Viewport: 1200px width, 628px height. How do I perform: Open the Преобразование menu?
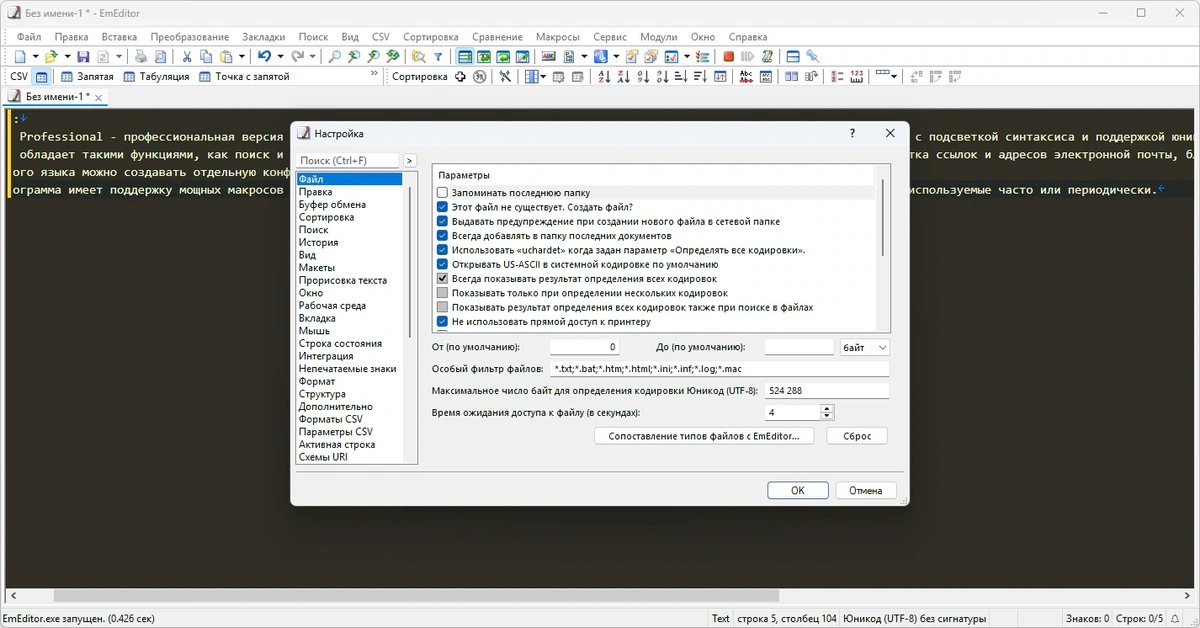point(190,37)
